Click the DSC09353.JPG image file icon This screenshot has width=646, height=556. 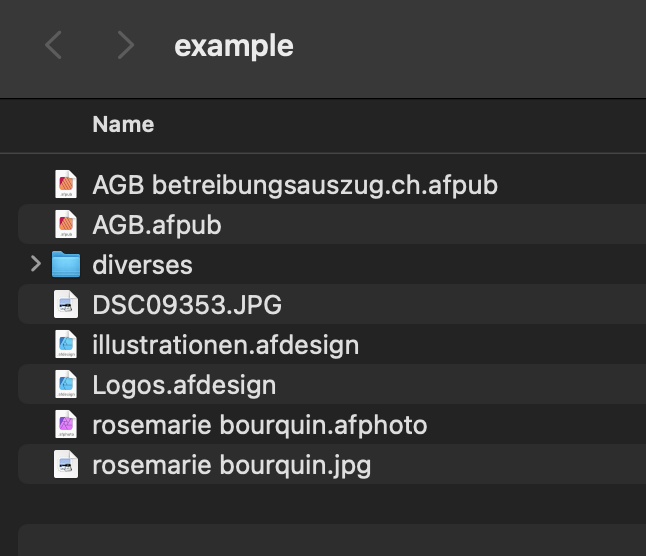pos(66,304)
